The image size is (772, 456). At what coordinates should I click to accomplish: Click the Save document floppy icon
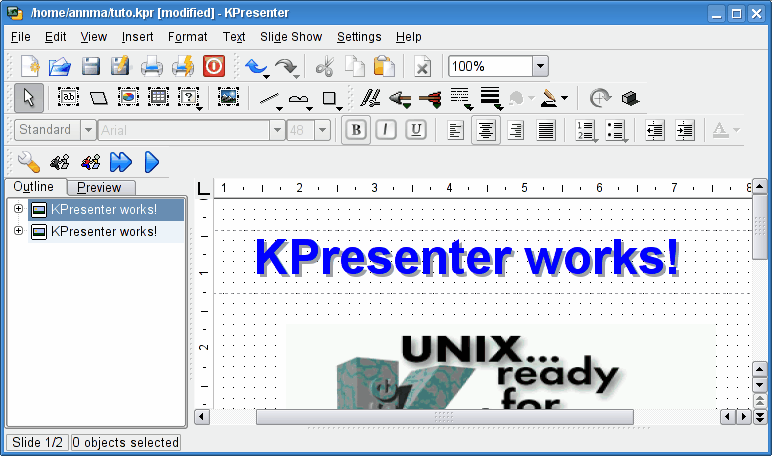click(x=91, y=67)
